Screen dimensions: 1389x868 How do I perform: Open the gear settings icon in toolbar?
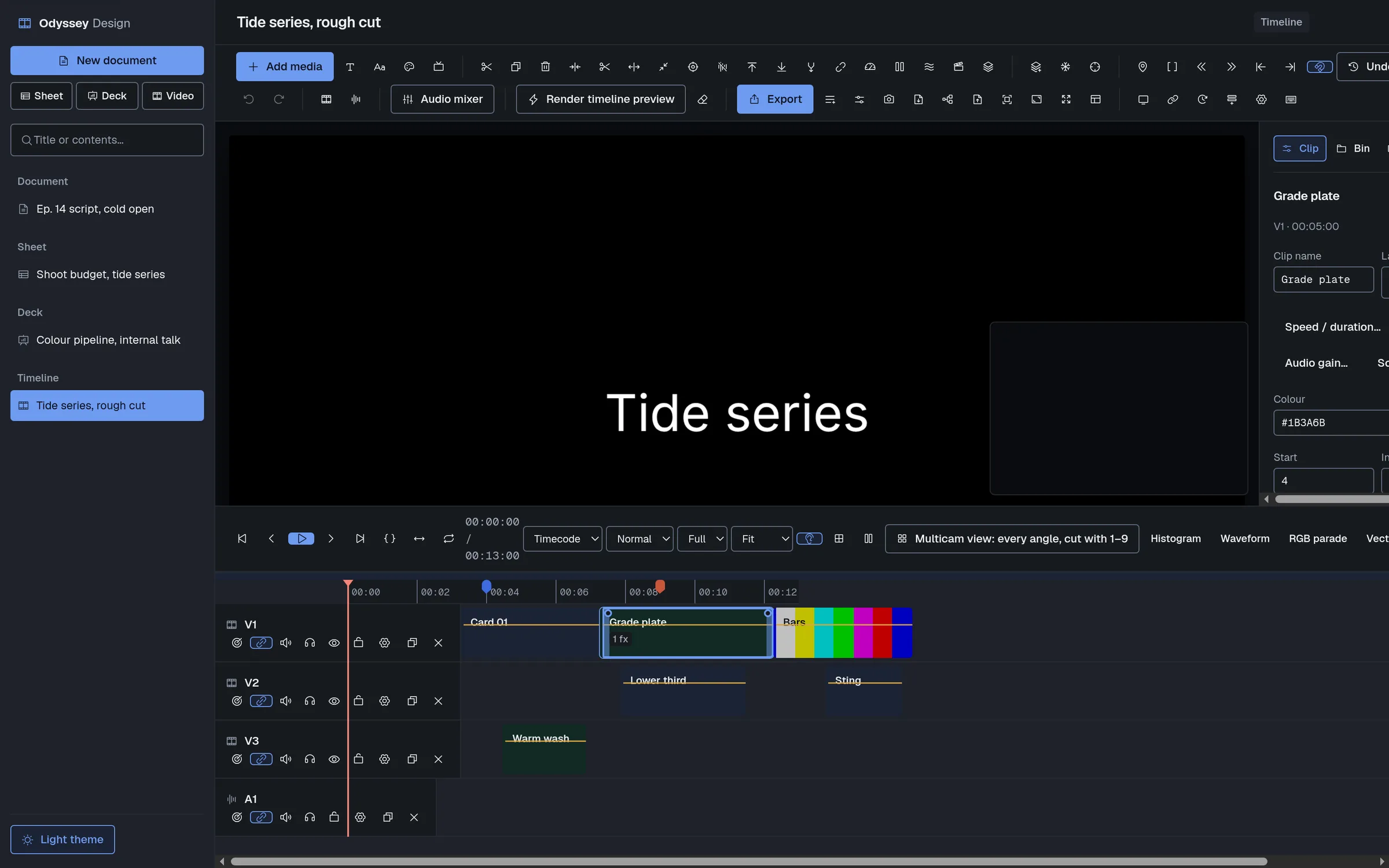point(1261,100)
